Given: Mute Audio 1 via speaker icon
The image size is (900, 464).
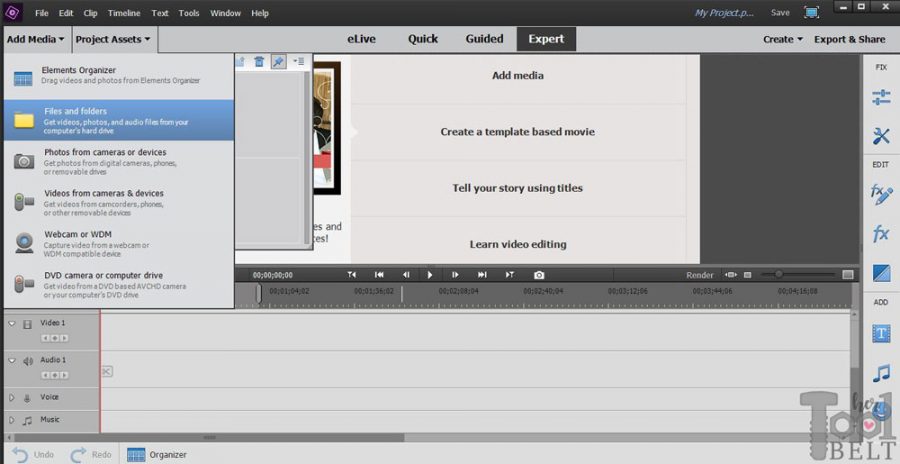Looking at the screenshot, I should [28, 361].
